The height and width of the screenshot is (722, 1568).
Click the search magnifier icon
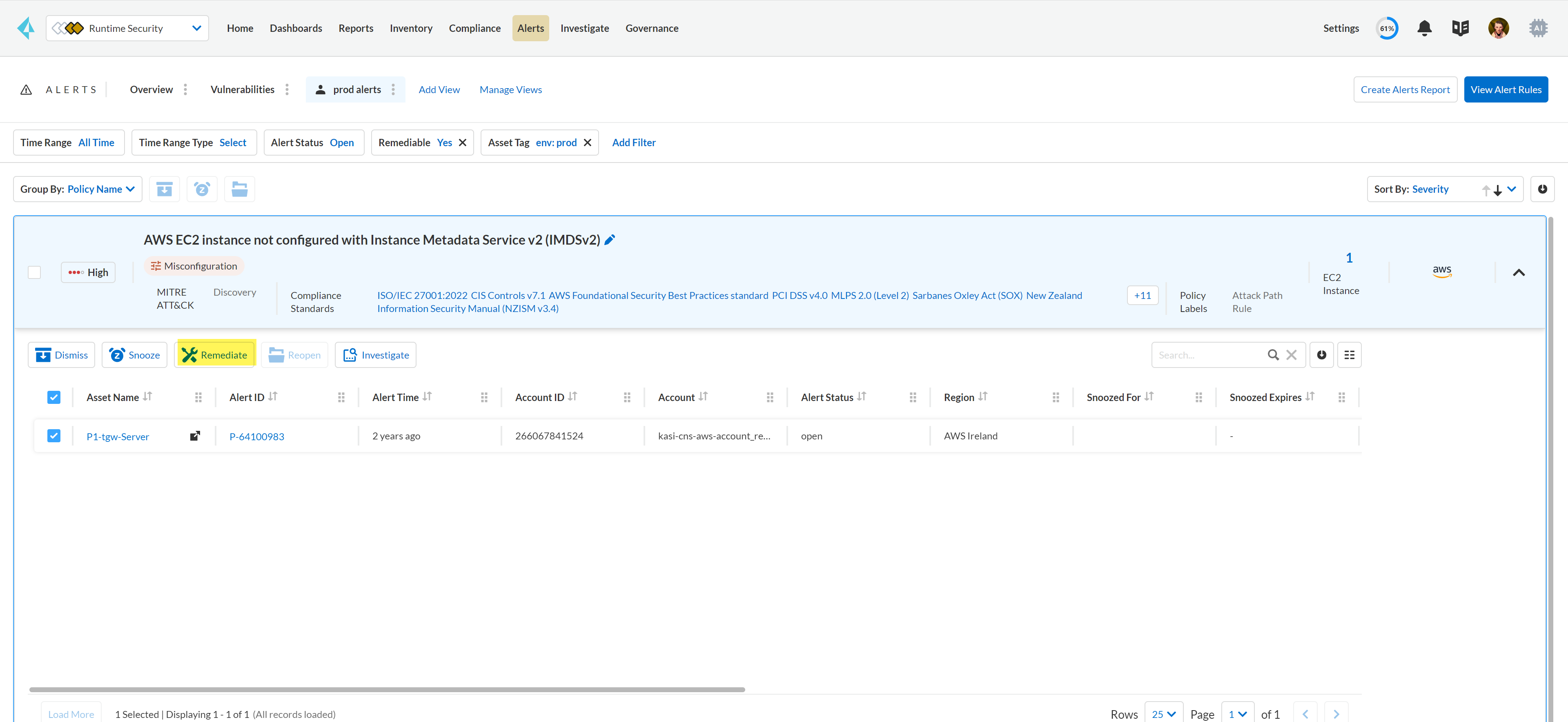tap(1273, 355)
